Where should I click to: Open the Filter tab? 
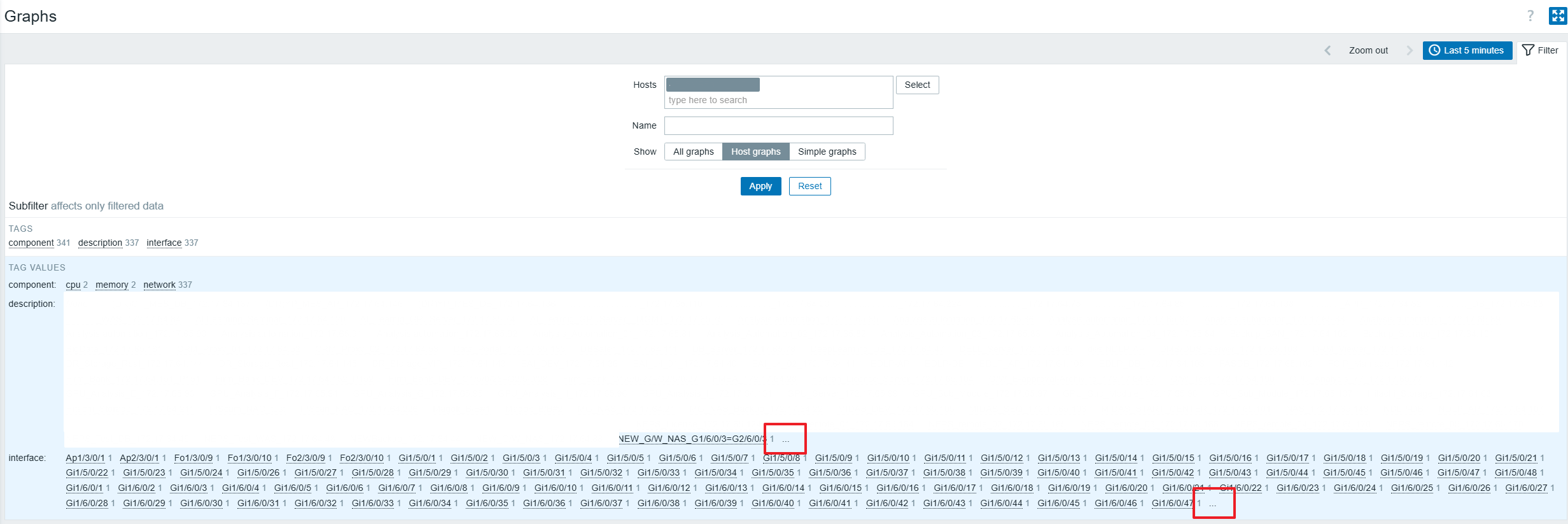click(1540, 50)
